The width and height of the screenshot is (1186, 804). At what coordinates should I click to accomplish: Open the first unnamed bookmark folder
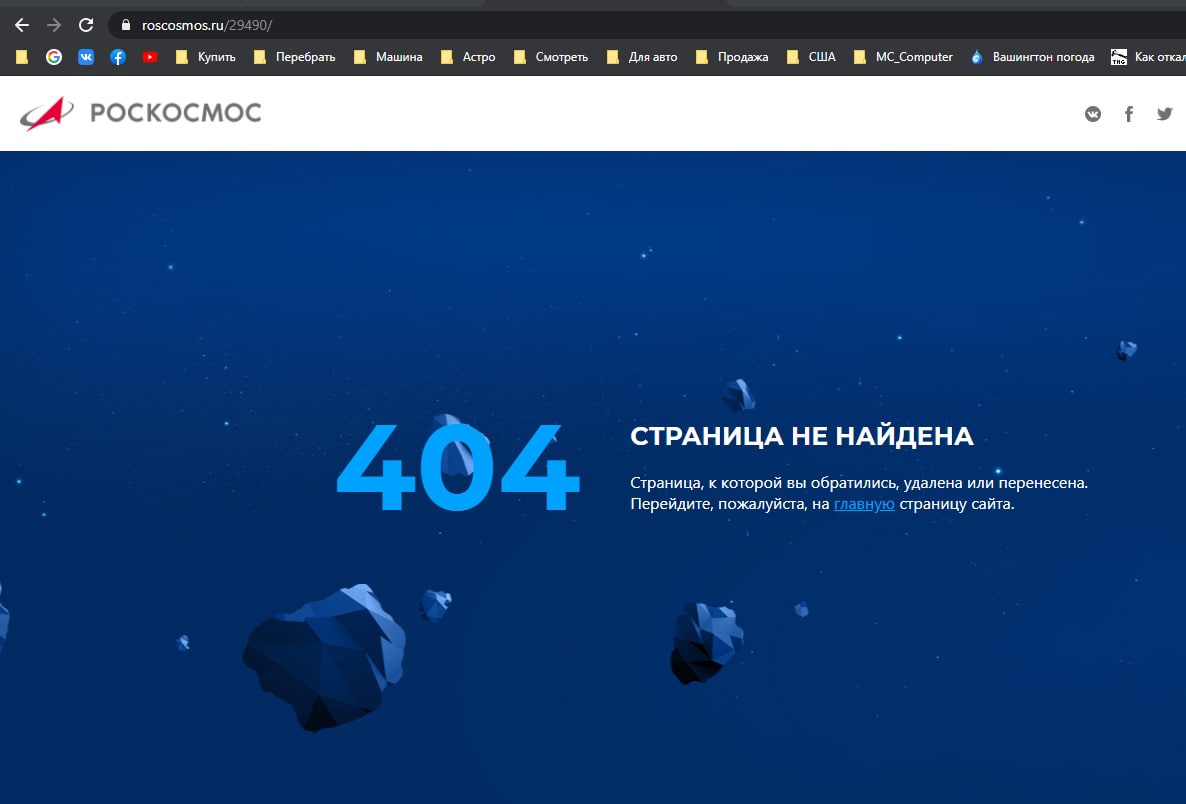(22, 57)
